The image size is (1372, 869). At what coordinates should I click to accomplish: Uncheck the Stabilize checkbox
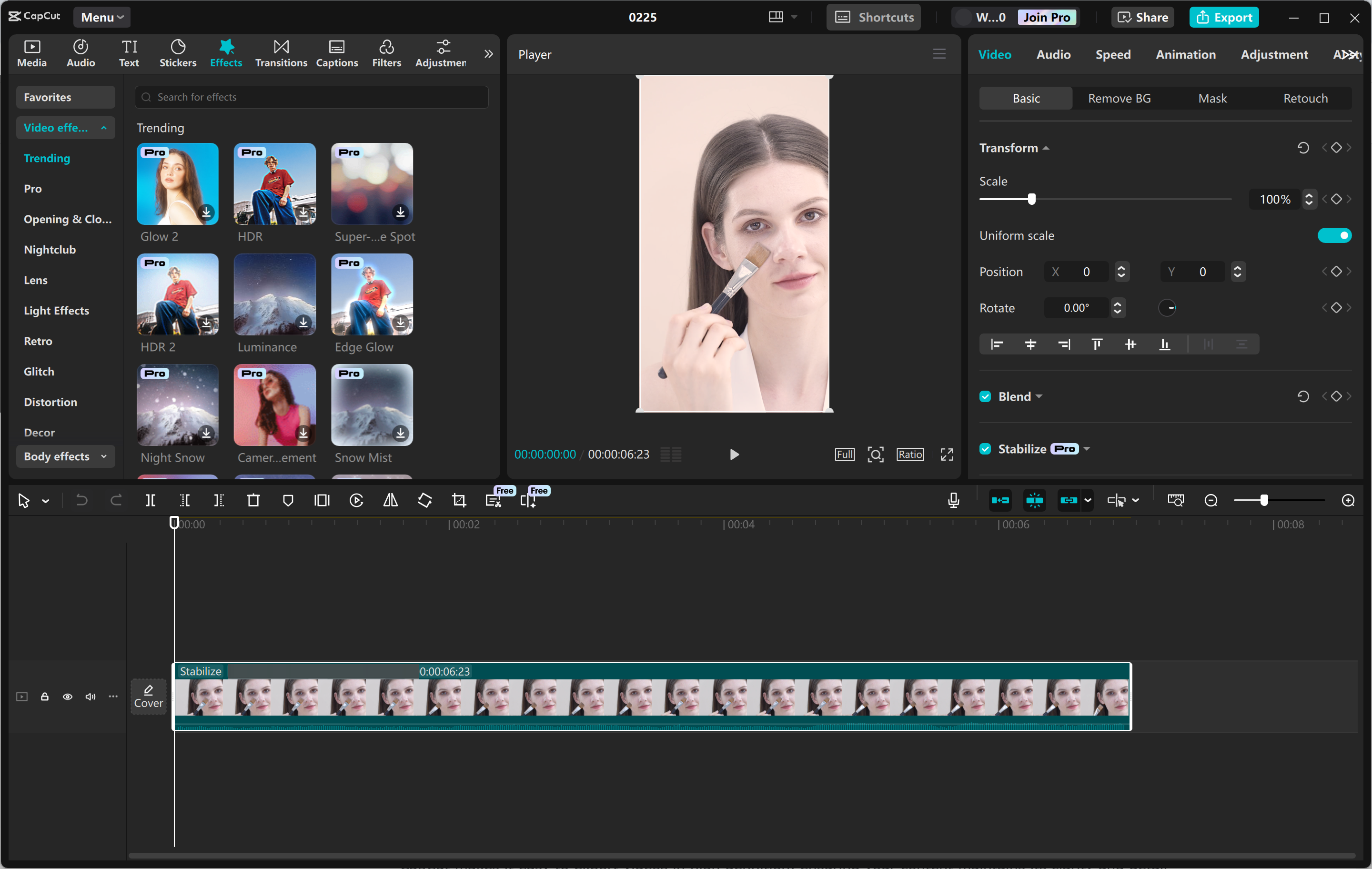tap(985, 448)
